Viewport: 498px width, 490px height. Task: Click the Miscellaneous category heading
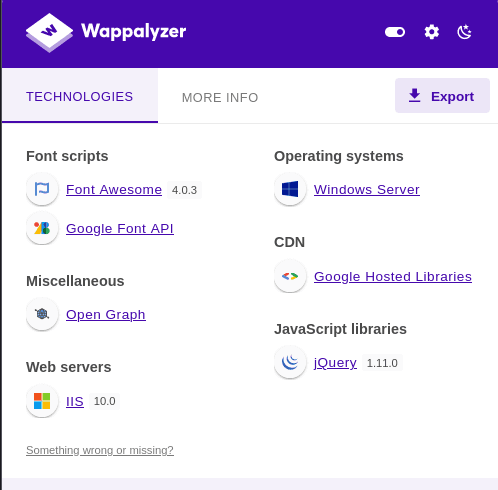point(75,281)
